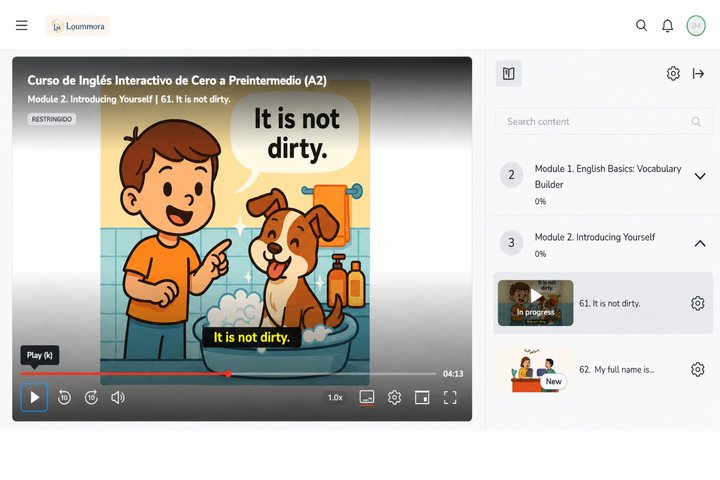Collapse Module 2 Introducing Yourself chevron

700,243
